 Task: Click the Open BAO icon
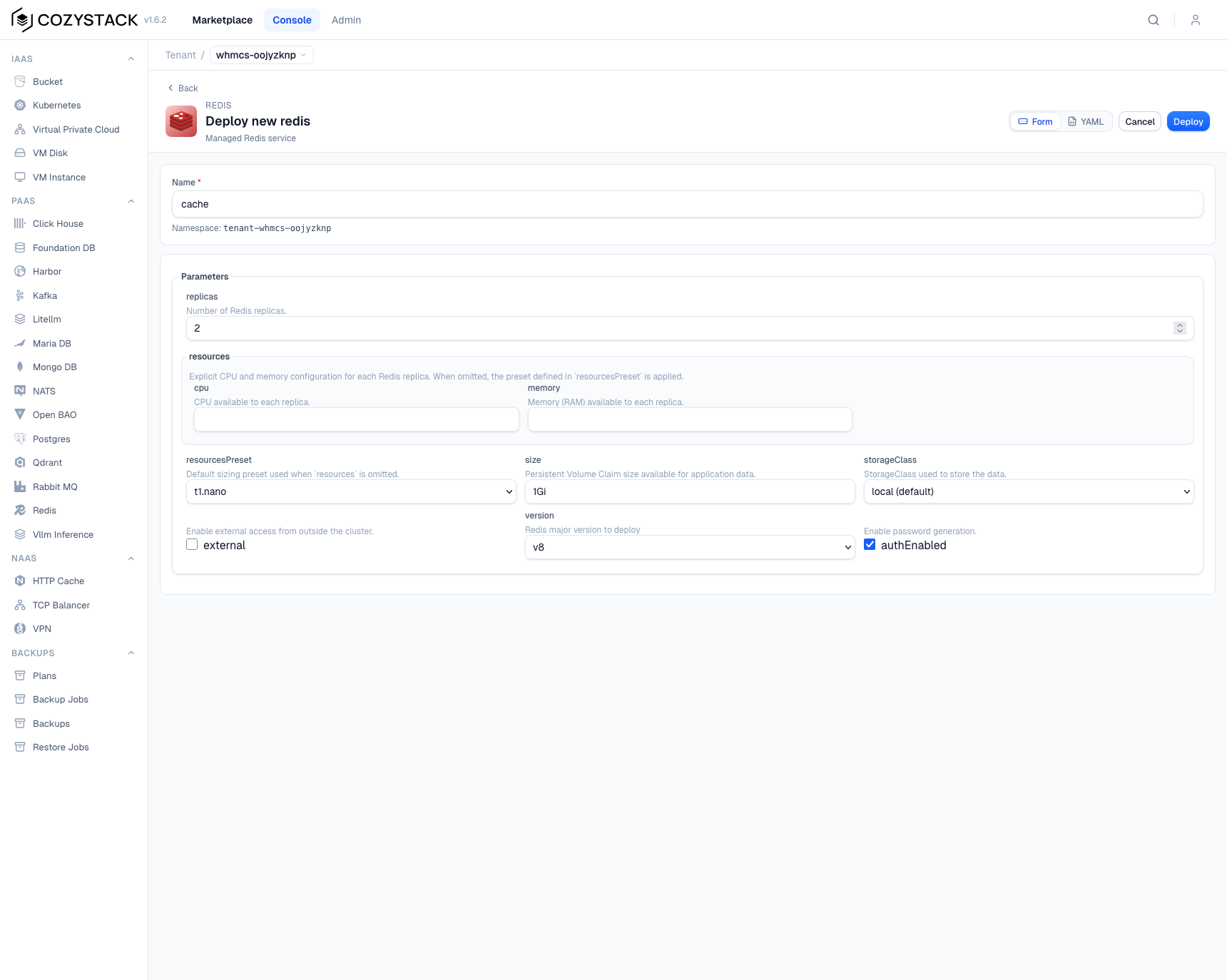click(x=20, y=414)
